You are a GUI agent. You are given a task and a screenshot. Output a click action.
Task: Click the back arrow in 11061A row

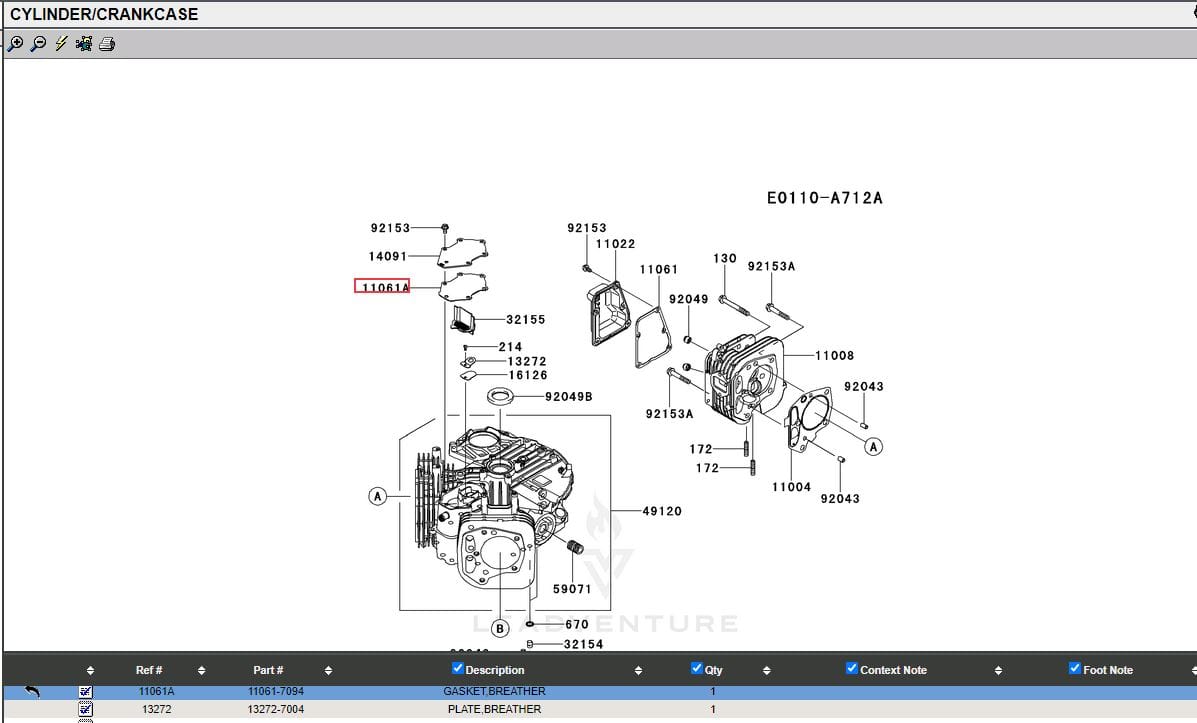pos(32,691)
